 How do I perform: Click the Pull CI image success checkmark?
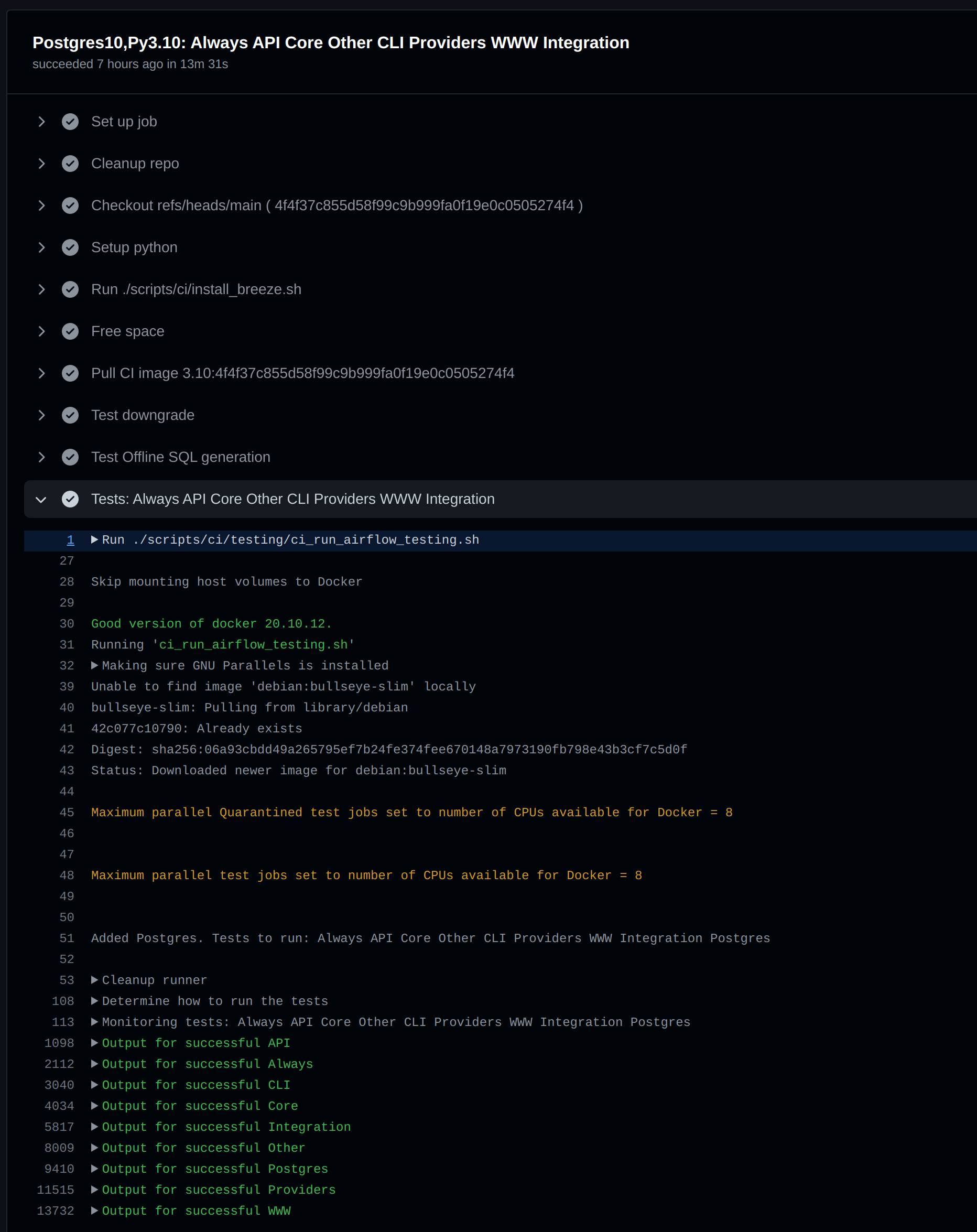point(70,373)
